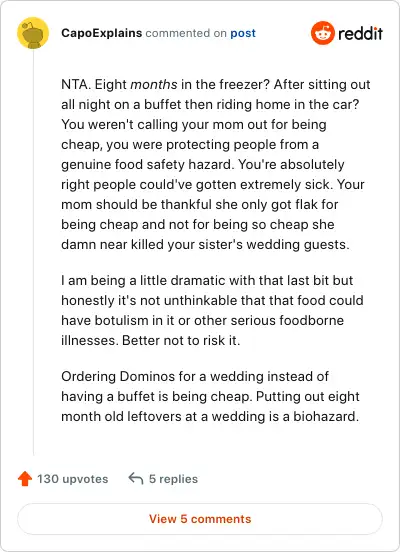The width and height of the screenshot is (400, 552).
Task: Open the "5 replies" label
Action: point(173,479)
